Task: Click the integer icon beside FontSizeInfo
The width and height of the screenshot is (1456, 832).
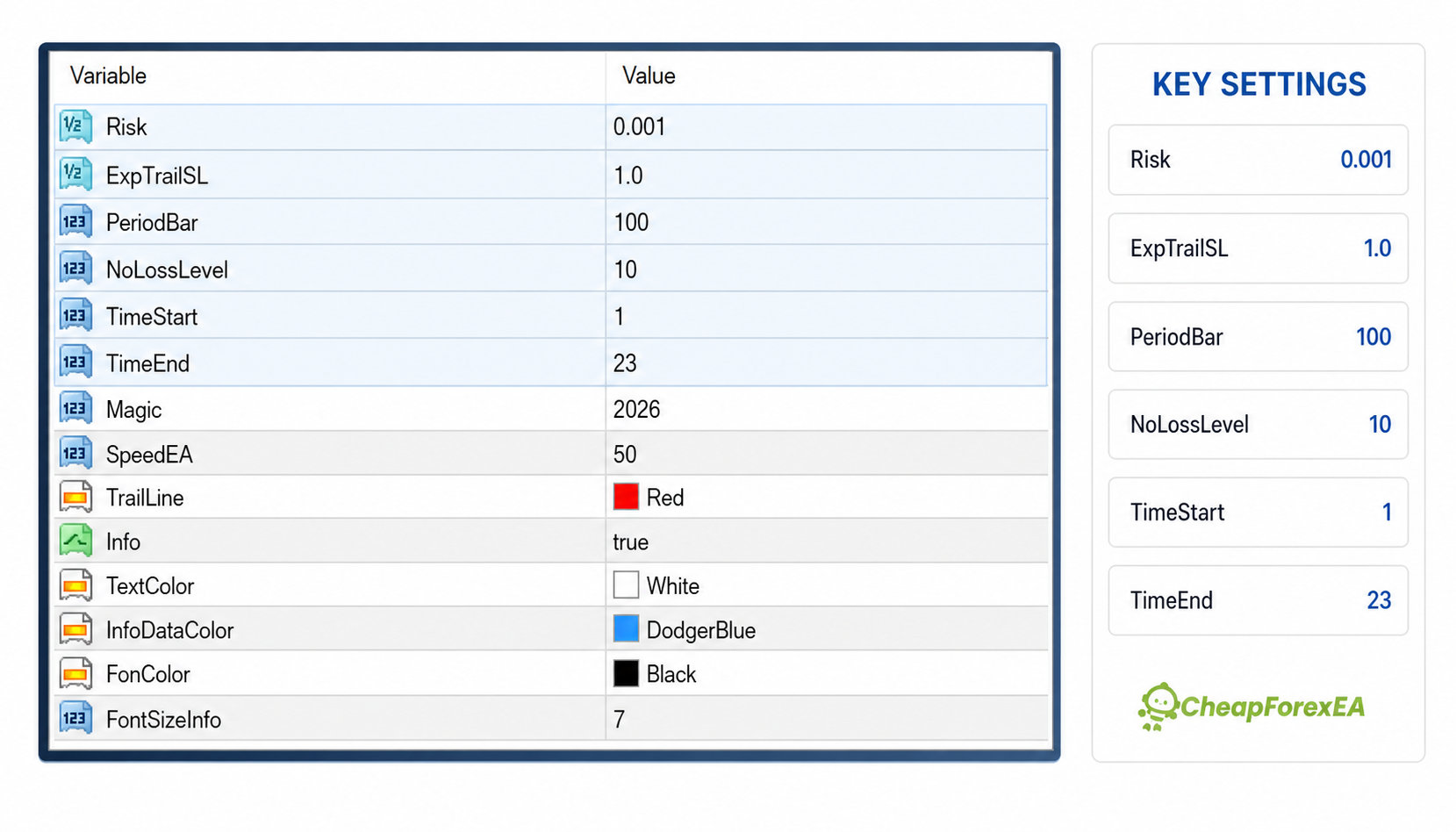Action: click(x=75, y=719)
